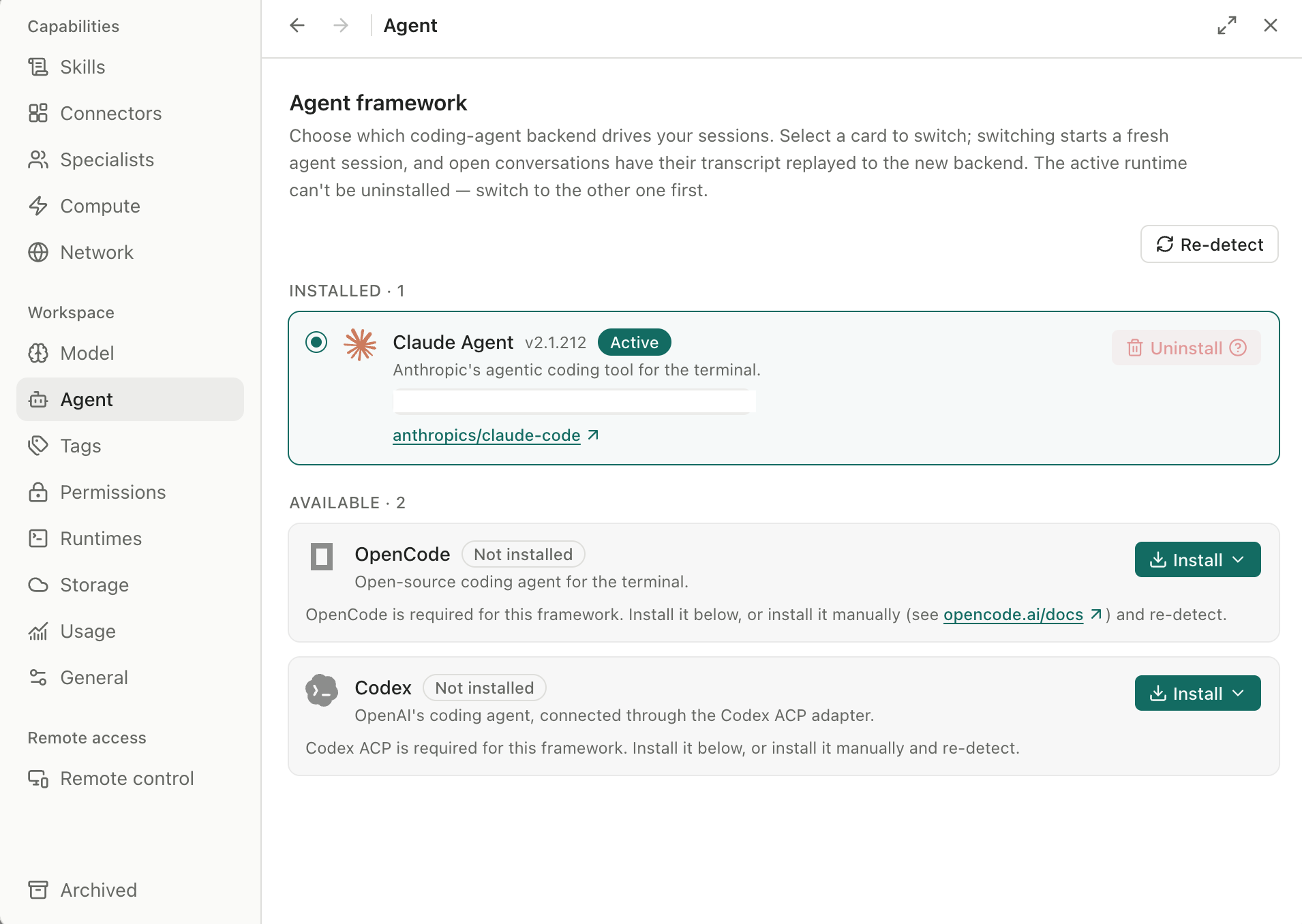The height and width of the screenshot is (924, 1302).
Task: Click the Tags label icon
Action: point(38,446)
